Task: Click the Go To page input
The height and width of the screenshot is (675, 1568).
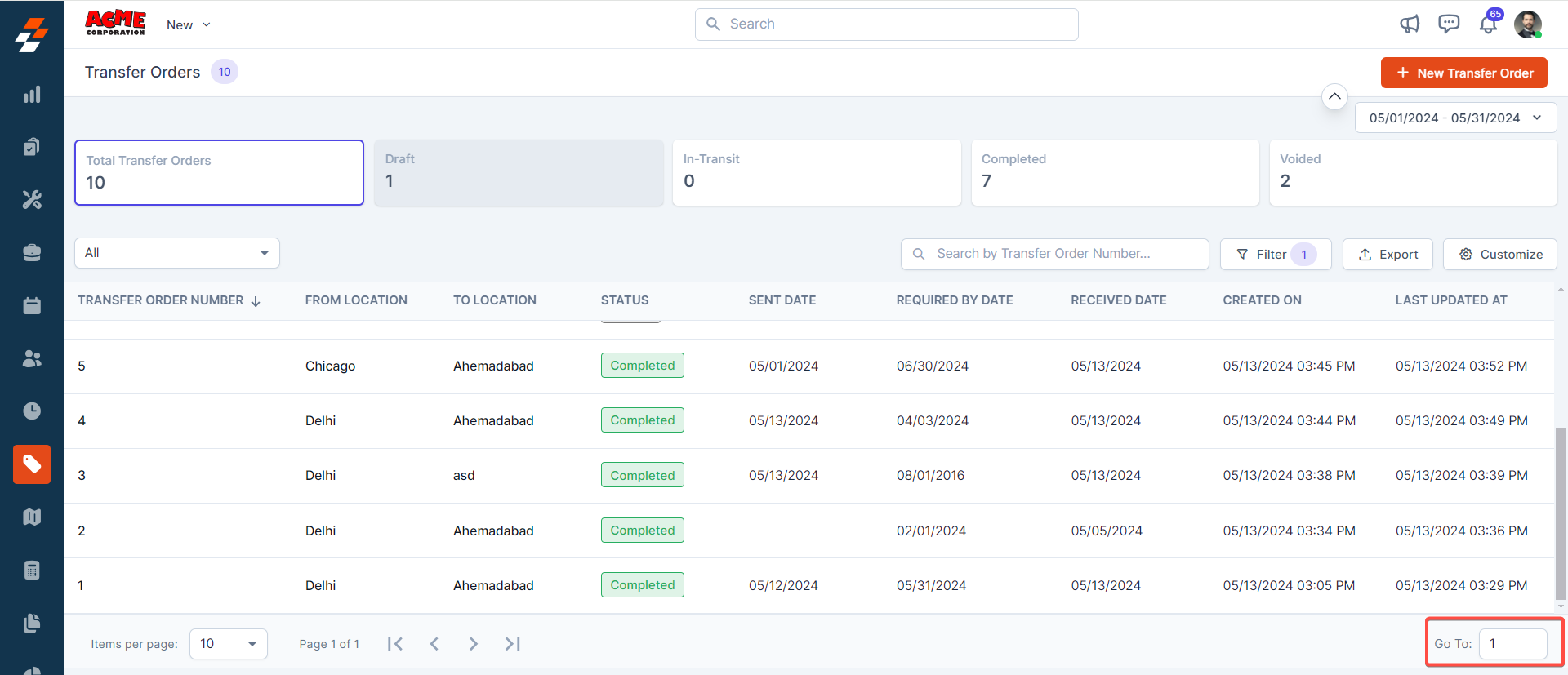Action: (x=1512, y=644)
